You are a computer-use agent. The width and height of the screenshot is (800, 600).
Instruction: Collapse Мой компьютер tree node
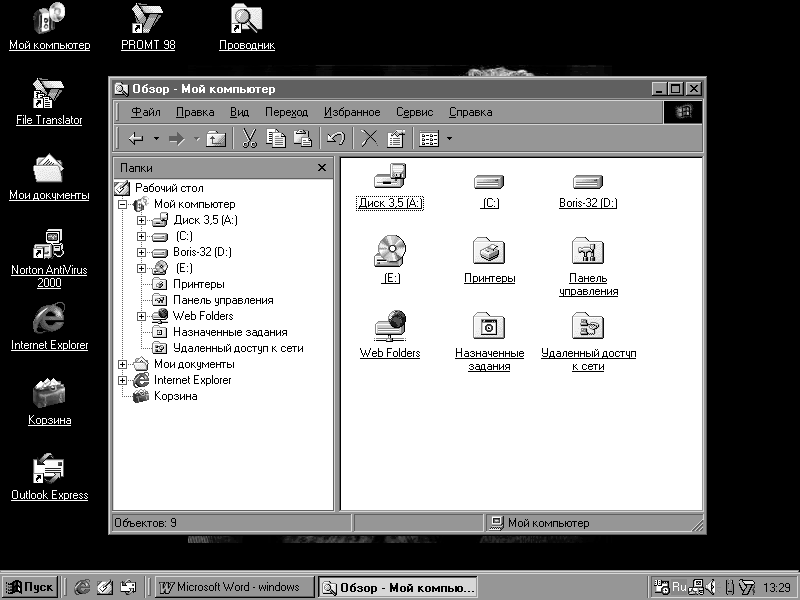[122, 205]
